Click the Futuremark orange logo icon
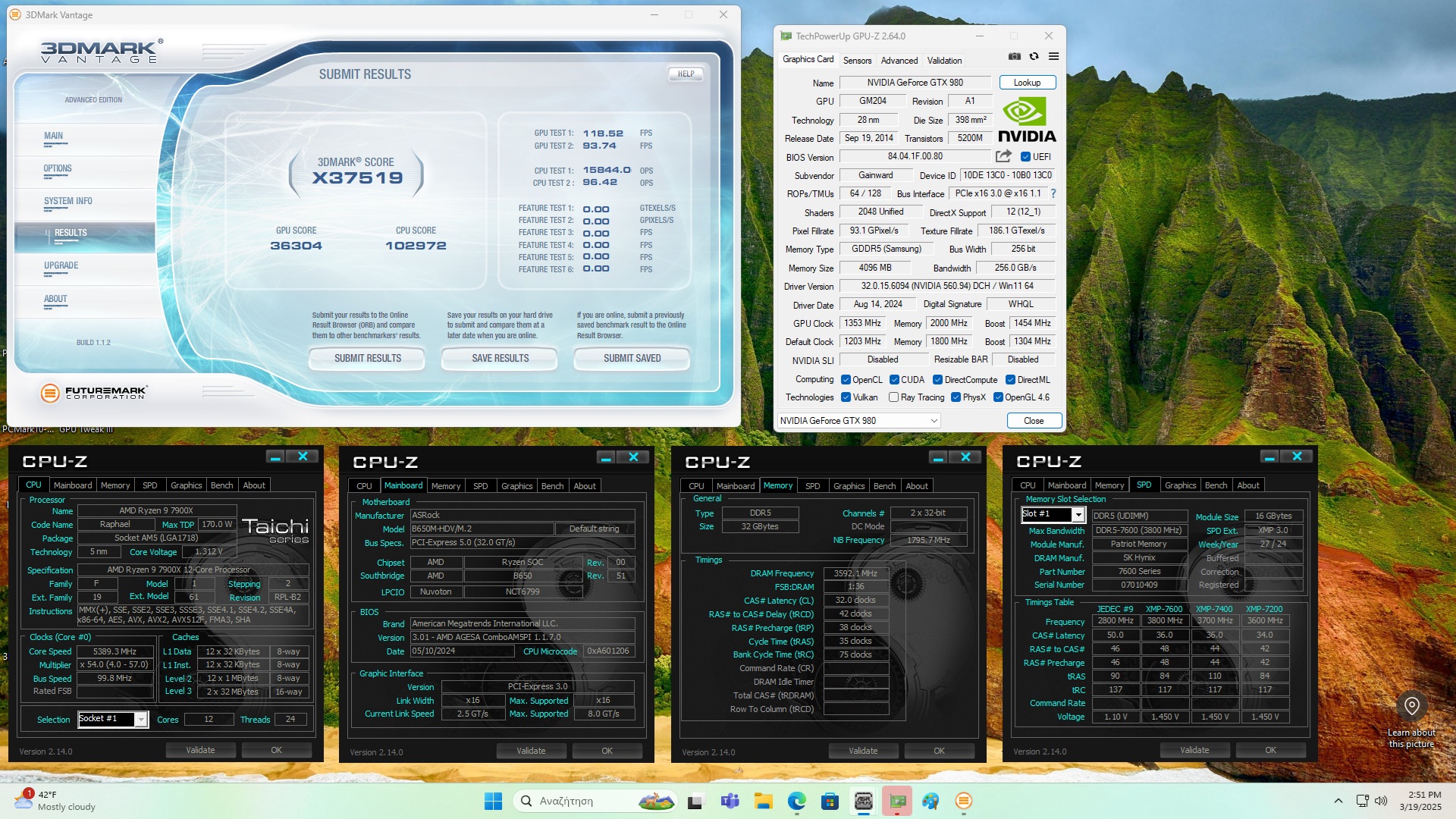 pos(50,393)
